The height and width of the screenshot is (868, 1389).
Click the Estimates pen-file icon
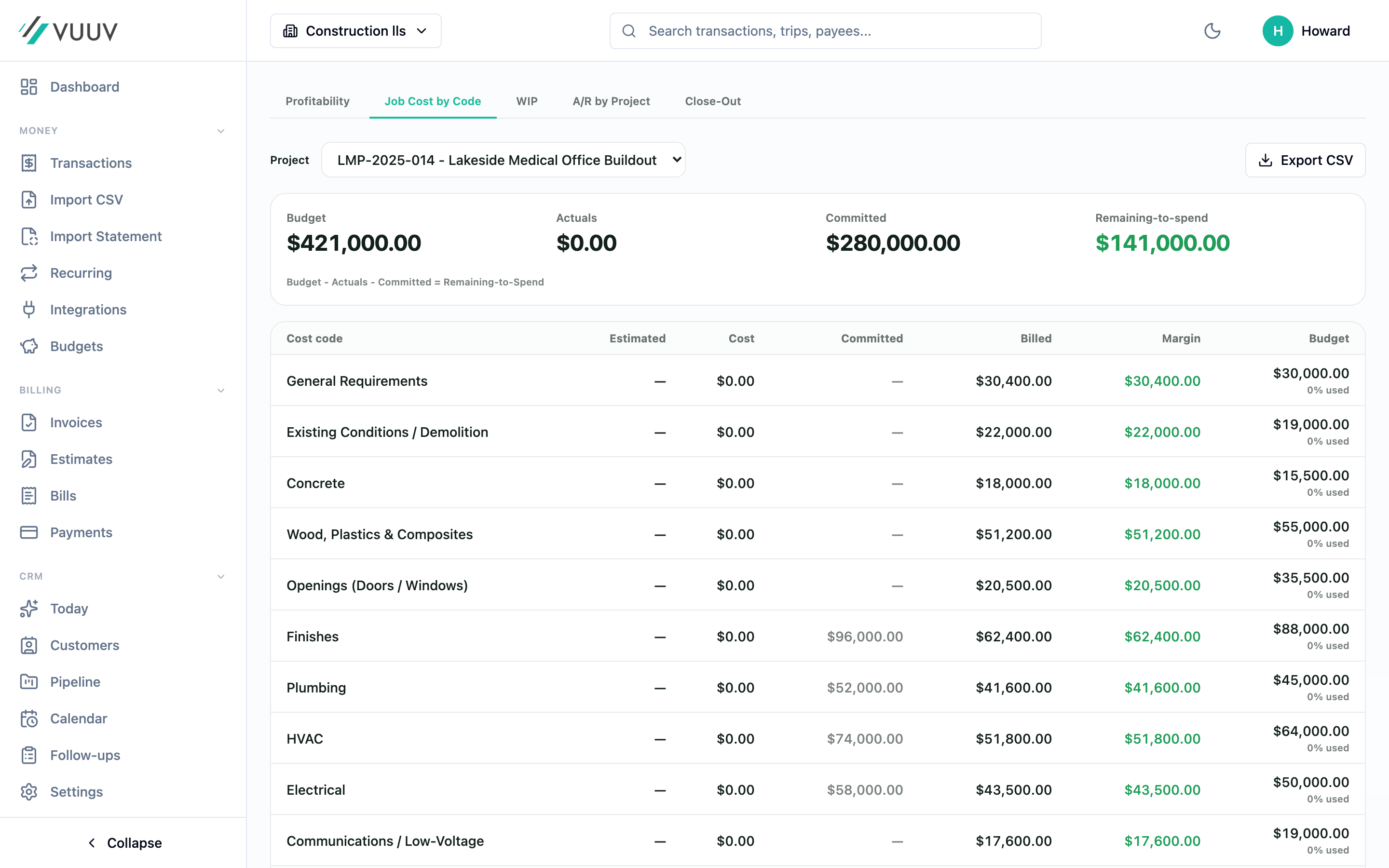[x=29, y=459]
